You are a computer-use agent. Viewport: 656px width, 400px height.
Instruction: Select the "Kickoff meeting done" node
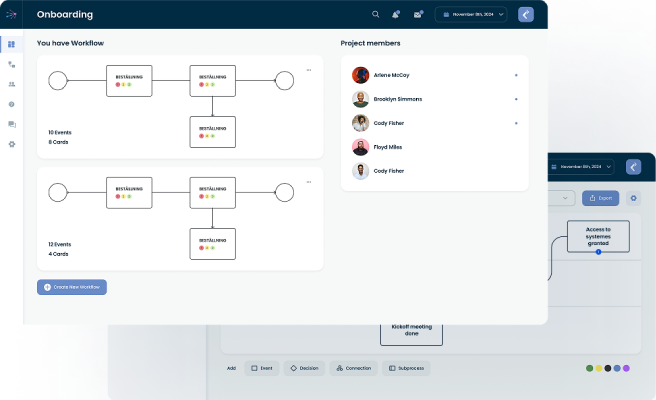pyautogui.click(x=411, y=333)
